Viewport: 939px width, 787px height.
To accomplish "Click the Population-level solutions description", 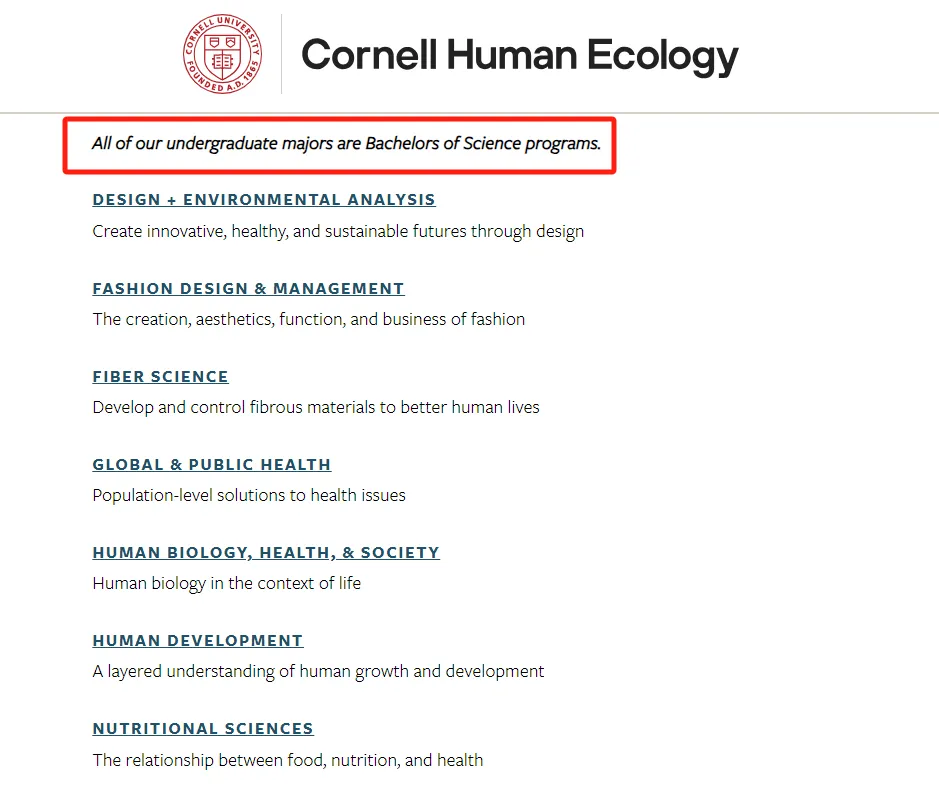I will 249,495.
